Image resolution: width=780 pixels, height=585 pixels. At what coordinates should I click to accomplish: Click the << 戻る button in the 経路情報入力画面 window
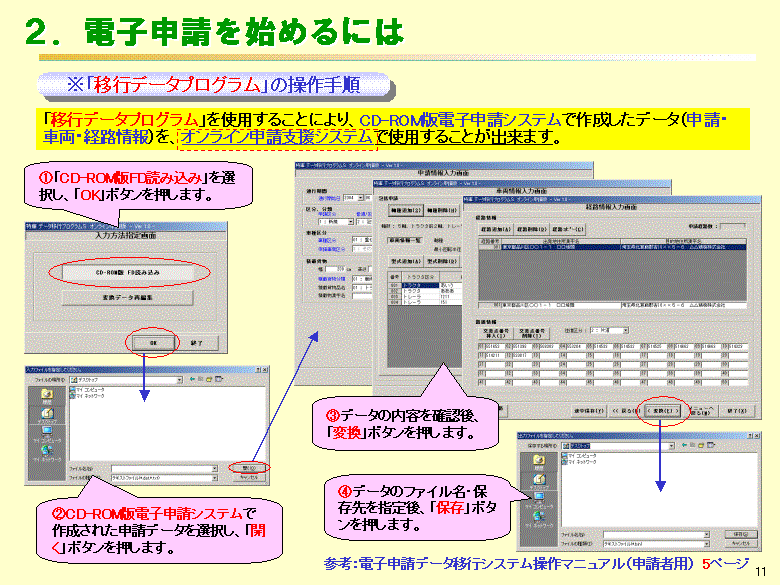tap(626, 411)
